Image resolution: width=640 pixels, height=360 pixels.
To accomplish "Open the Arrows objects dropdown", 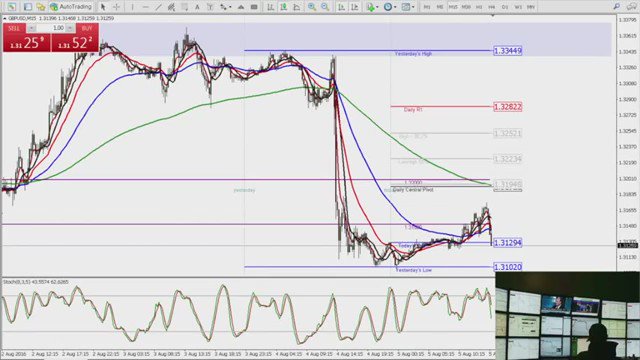I will coord(225,7).
